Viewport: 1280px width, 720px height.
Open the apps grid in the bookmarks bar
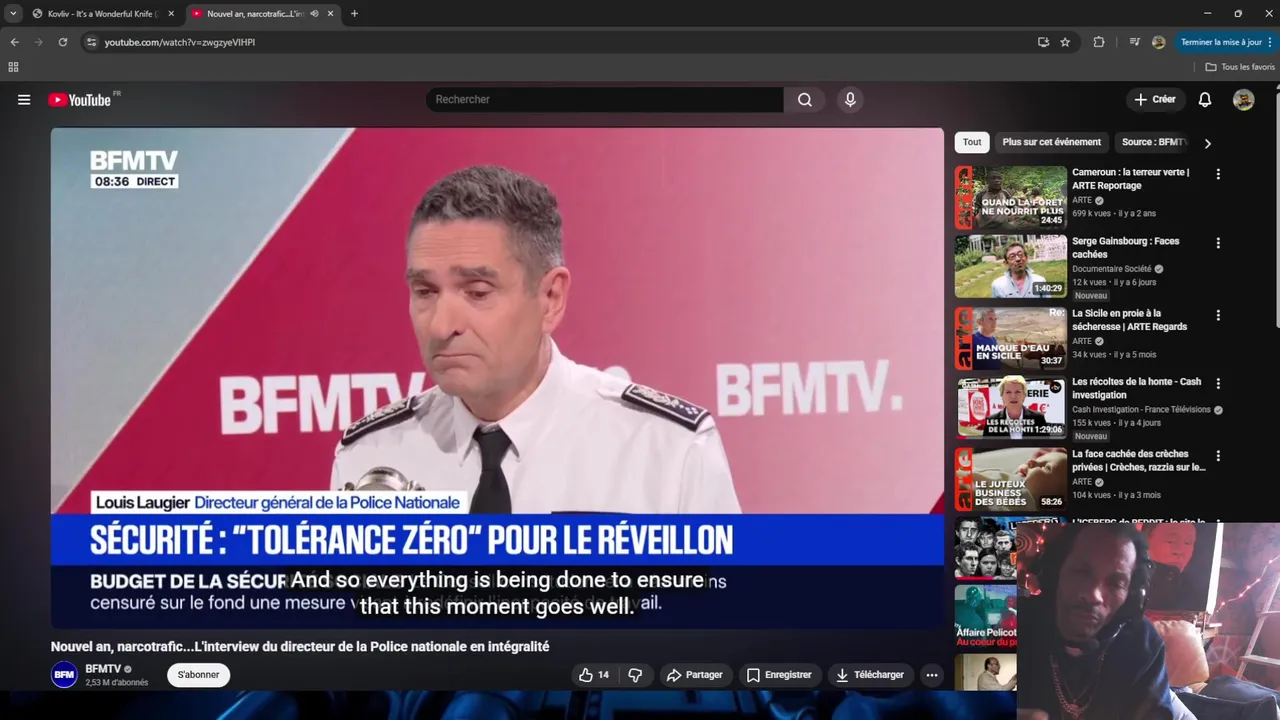point(13,67)
